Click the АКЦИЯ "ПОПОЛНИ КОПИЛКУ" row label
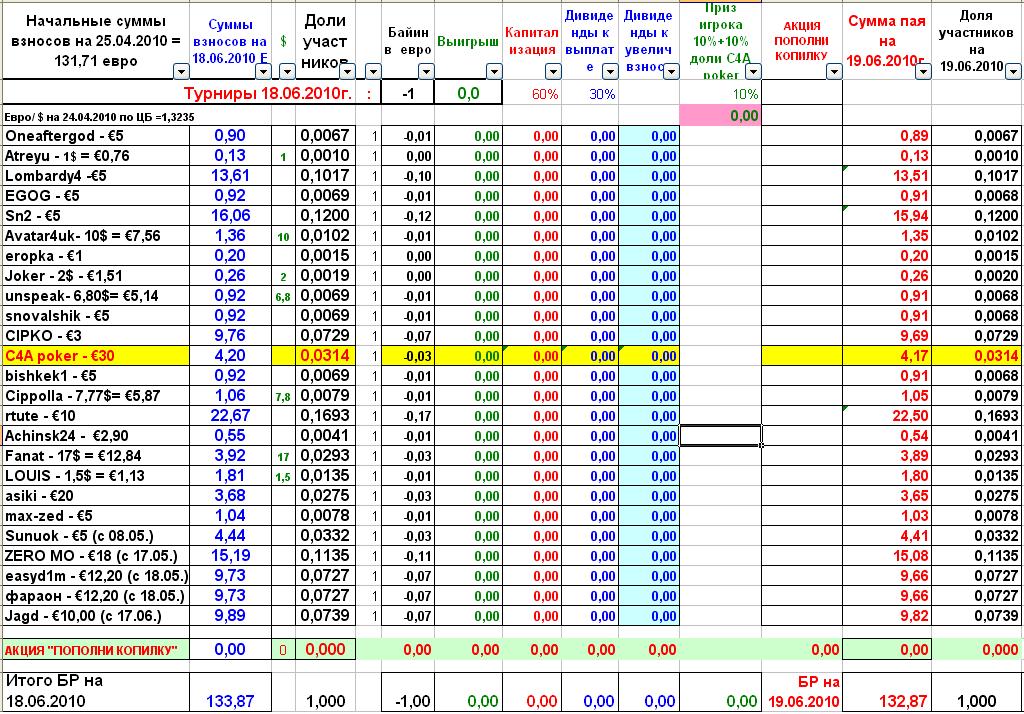The image size is (1024, 714). [x=93, y=650]
